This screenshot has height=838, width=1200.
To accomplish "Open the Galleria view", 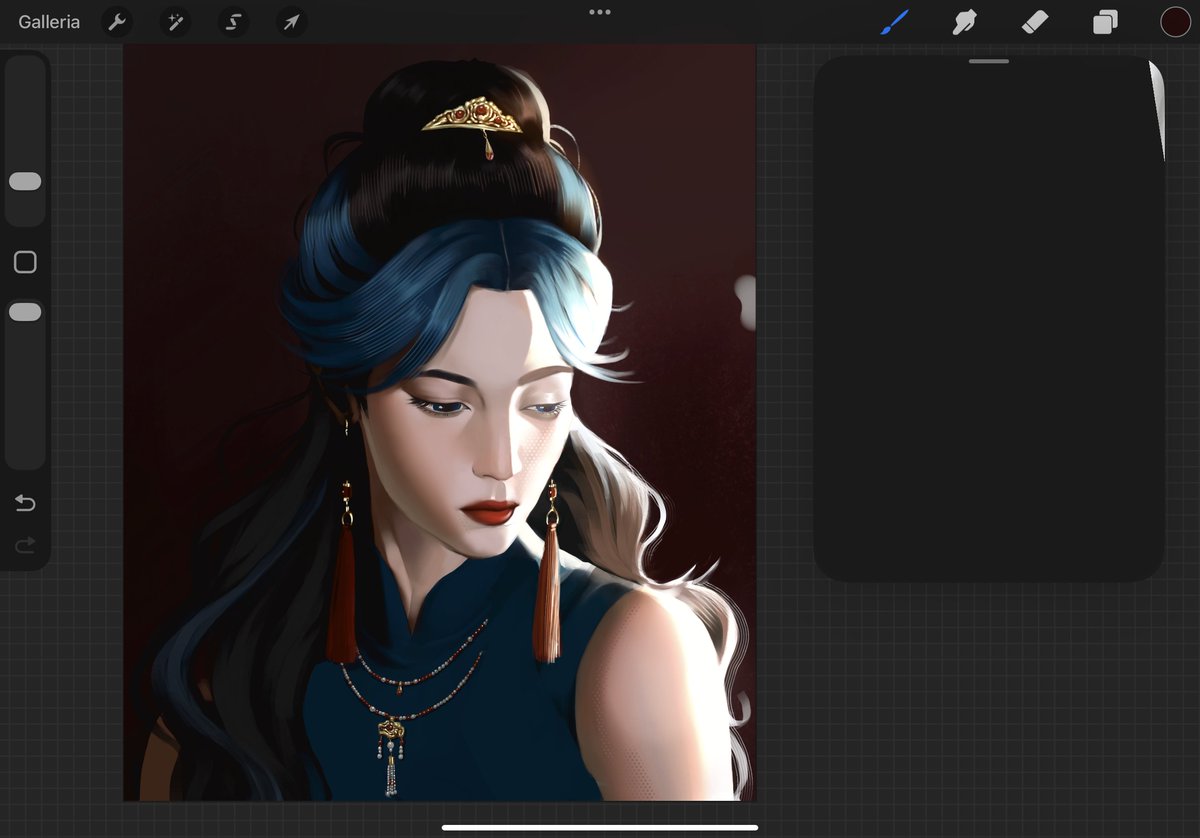I will pos(49,22).
